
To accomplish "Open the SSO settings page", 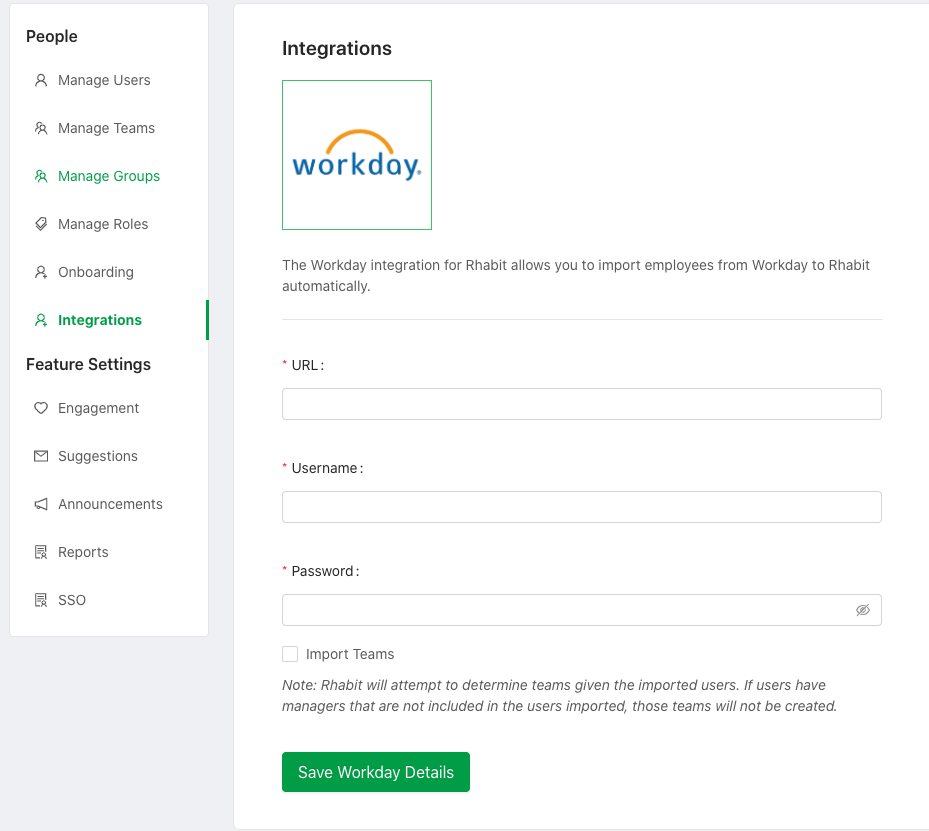I will pos(72,600).
